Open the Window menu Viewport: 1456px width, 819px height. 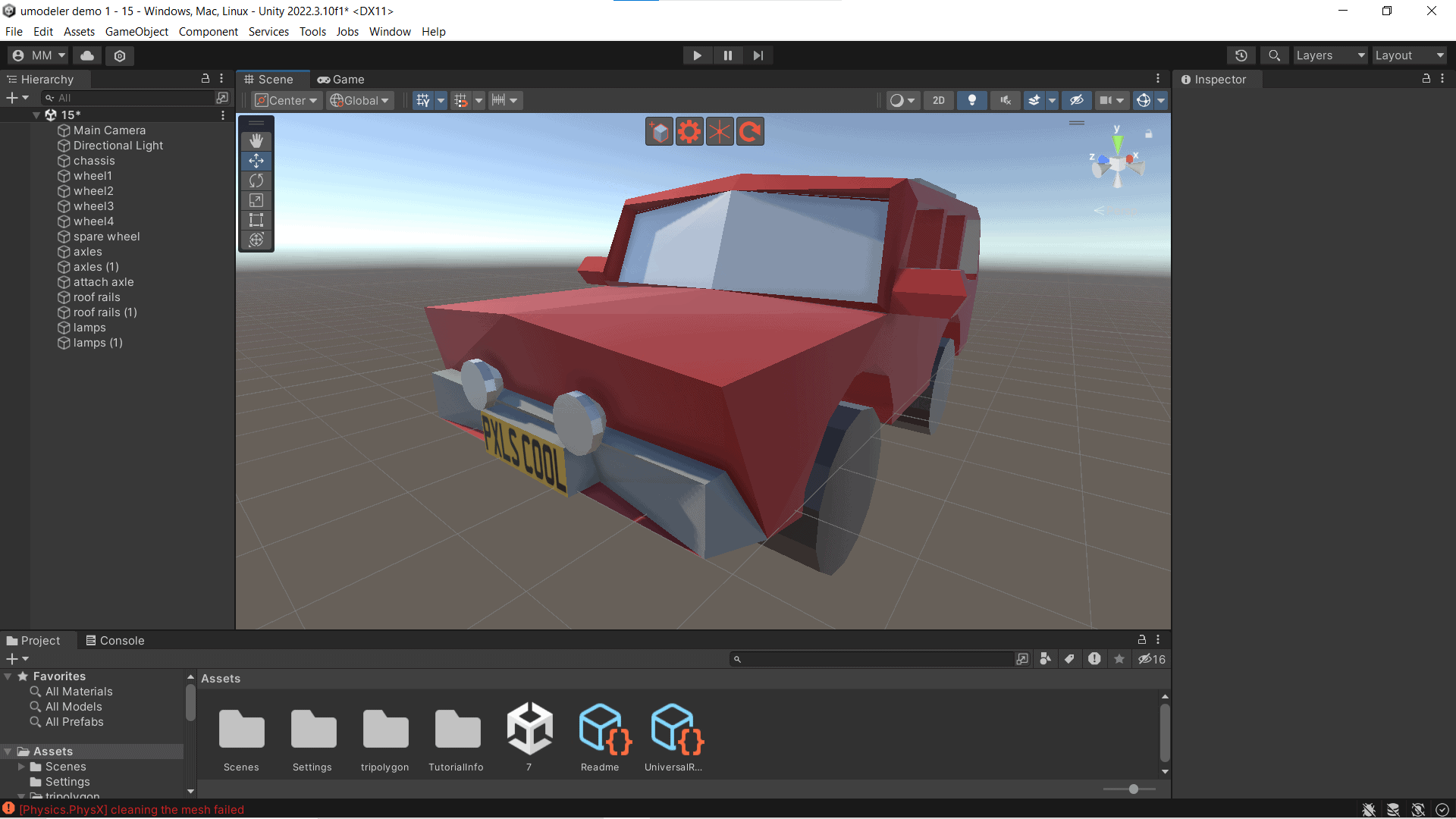(390, 32)
